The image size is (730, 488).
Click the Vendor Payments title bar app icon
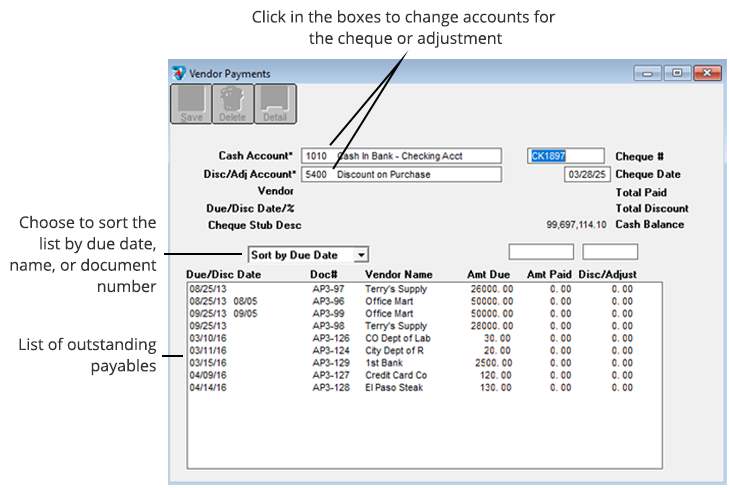179,73
